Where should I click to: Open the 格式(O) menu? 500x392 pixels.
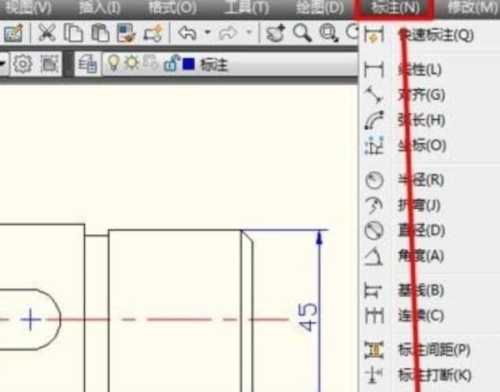point(172,7)
